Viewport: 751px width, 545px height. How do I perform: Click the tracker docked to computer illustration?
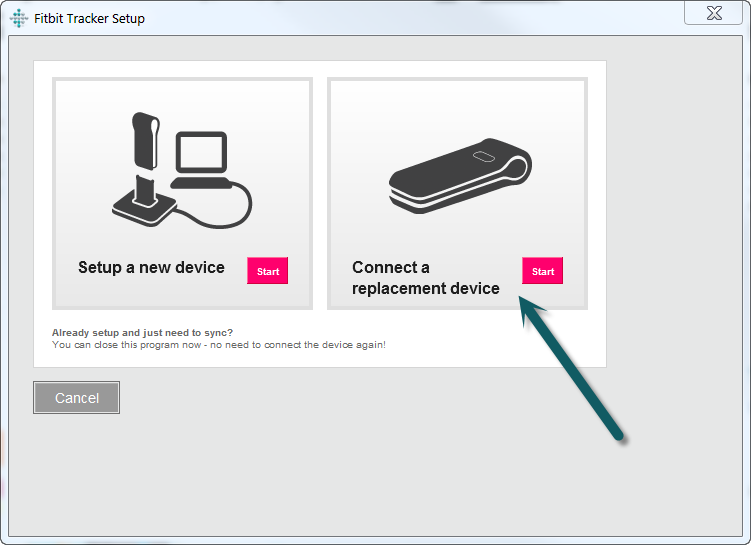[x=182, y=170]
